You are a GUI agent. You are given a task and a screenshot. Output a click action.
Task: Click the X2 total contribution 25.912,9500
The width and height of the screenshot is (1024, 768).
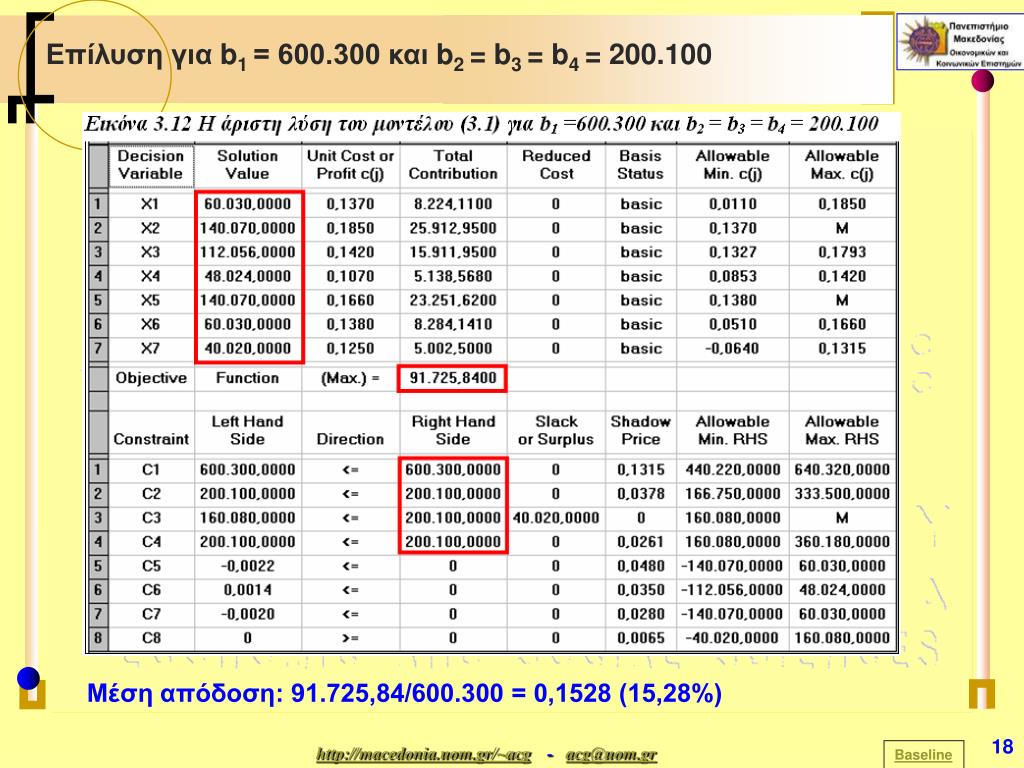(453, 228)
